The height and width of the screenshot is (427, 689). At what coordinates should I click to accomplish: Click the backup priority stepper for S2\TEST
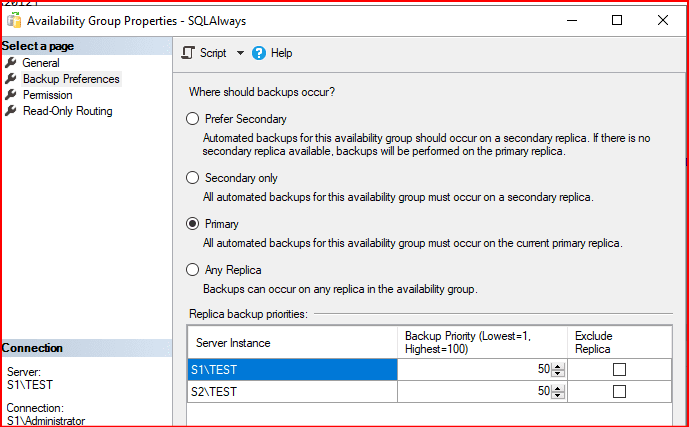[558, 392]
